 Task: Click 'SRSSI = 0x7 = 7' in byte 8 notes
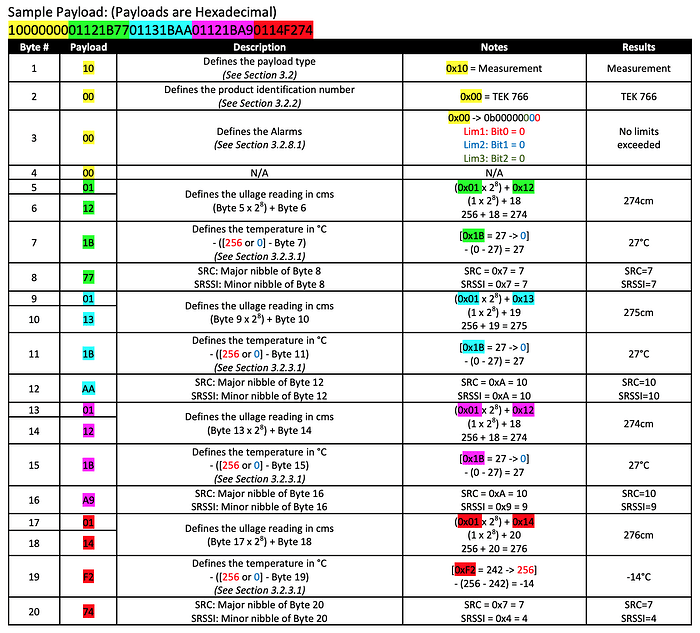tap(494, 284)
